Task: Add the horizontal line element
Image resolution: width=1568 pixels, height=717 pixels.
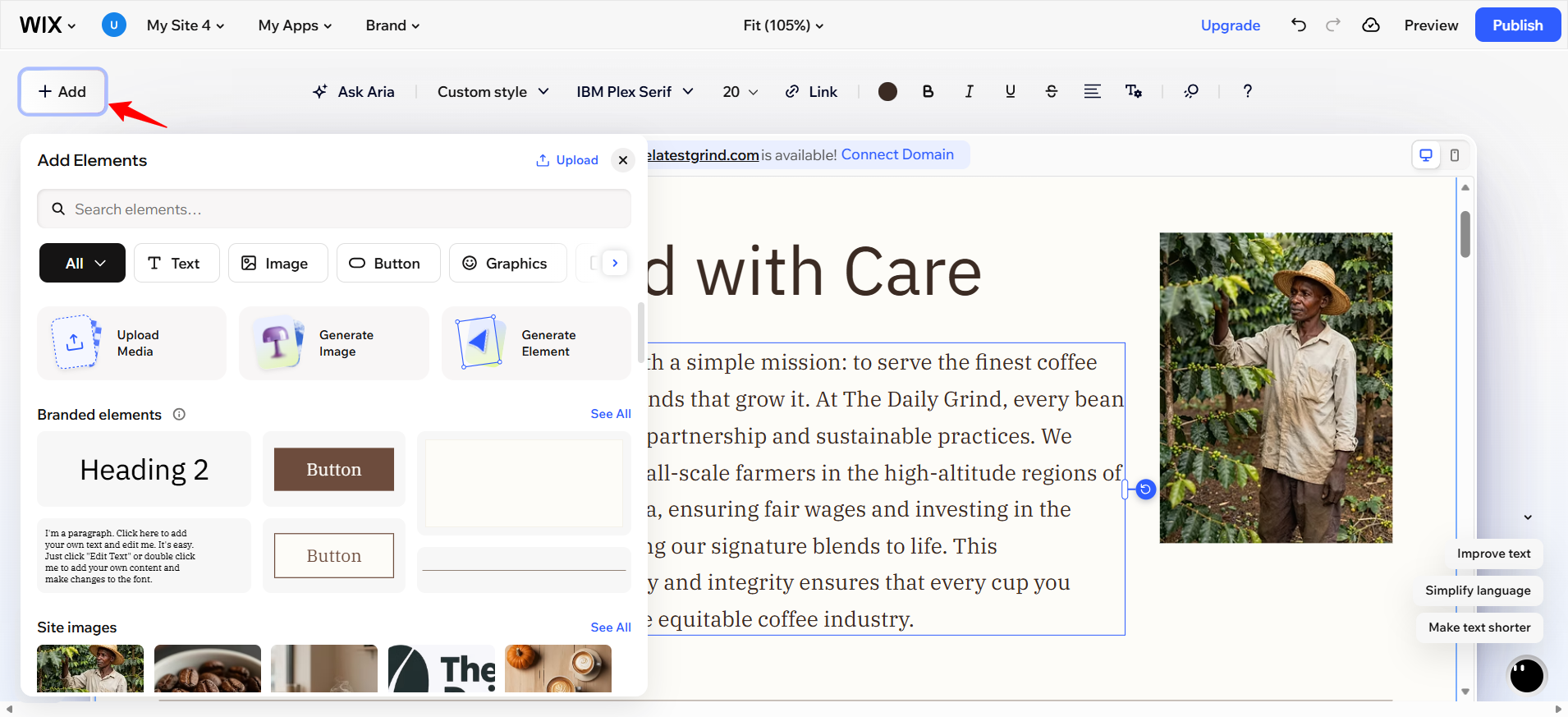Action: click(x=524, y=570)
